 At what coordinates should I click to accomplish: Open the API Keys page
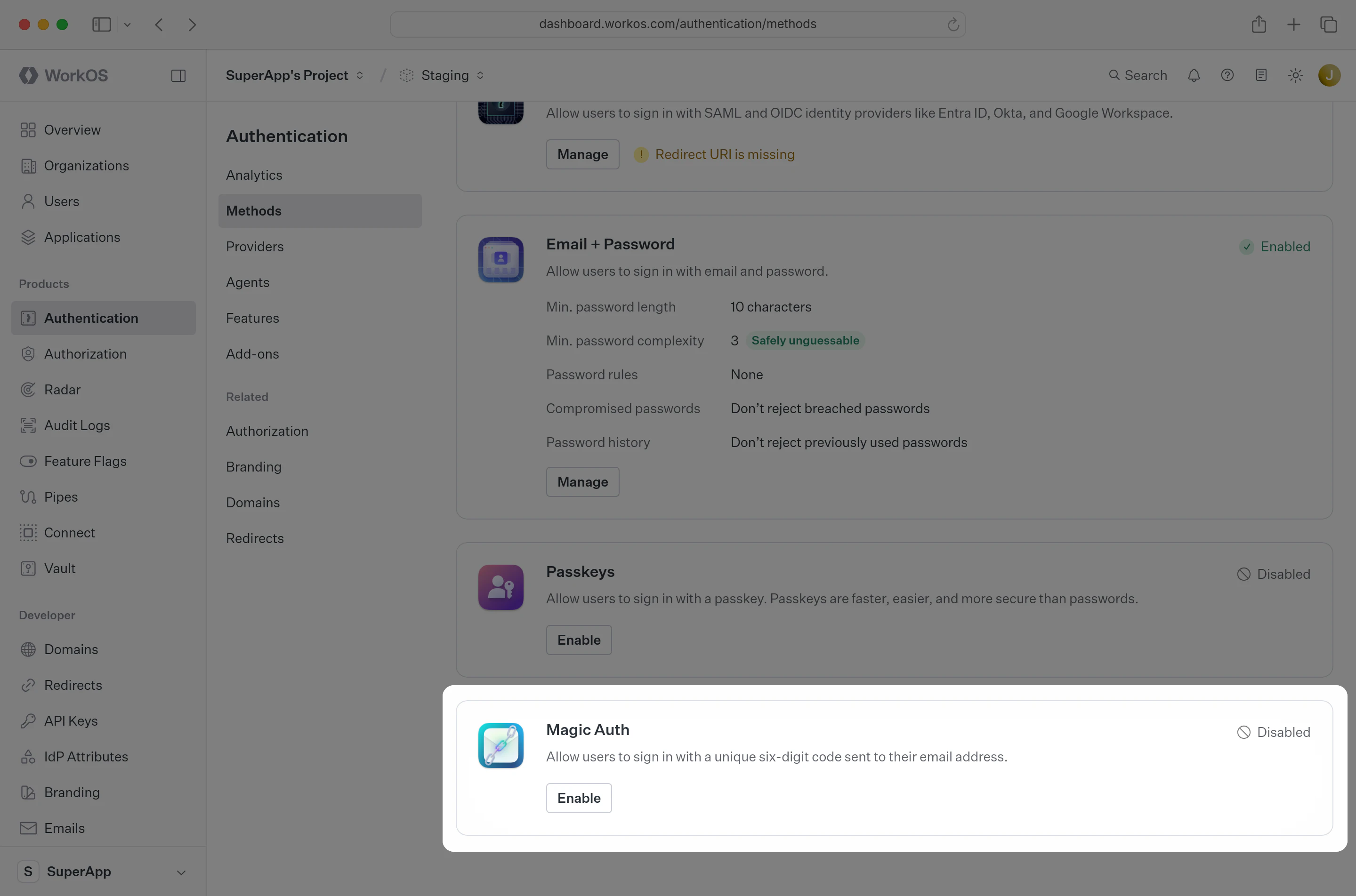click(104, 720)
